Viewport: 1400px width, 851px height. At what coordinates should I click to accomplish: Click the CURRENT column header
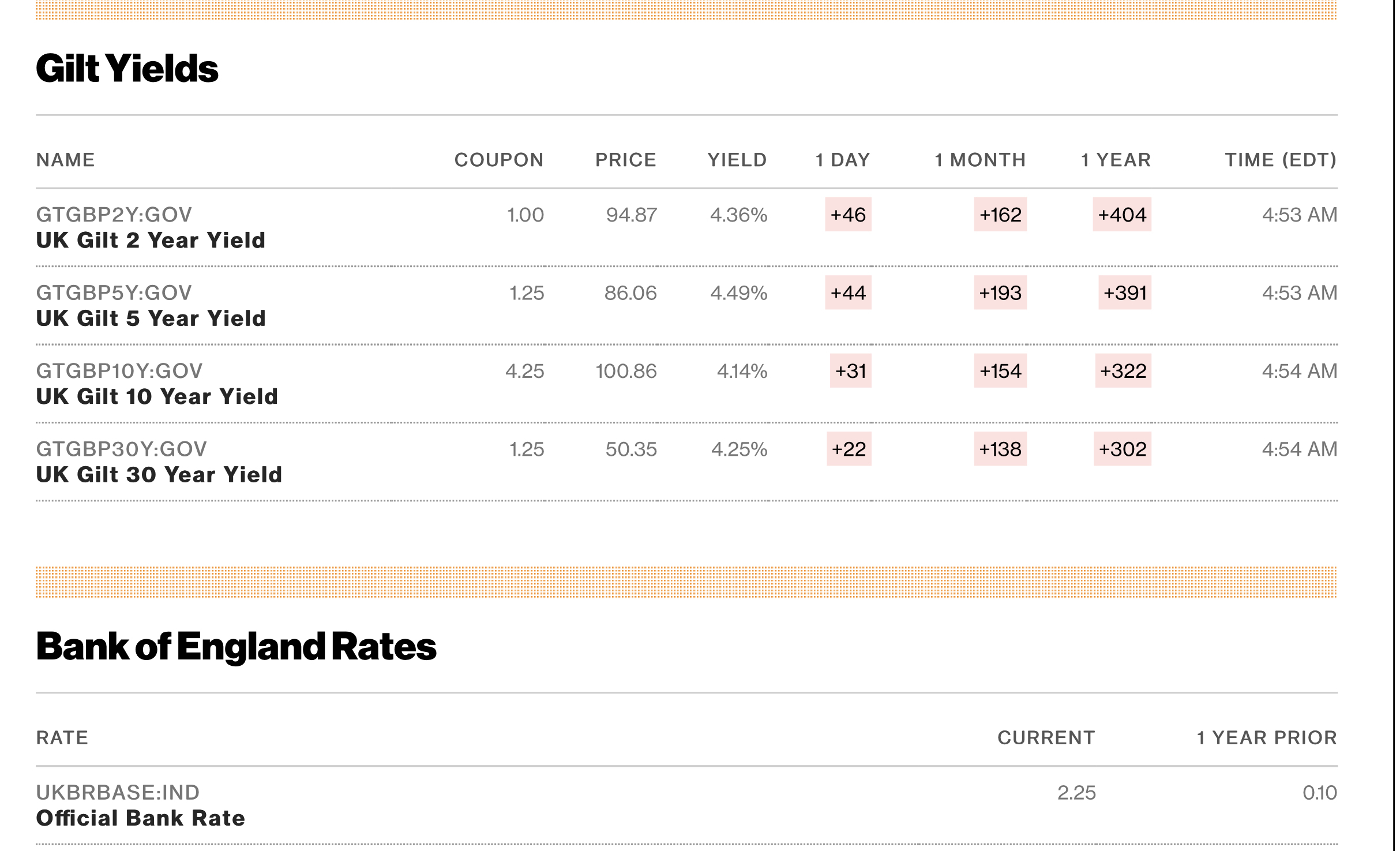point(1046,738)
